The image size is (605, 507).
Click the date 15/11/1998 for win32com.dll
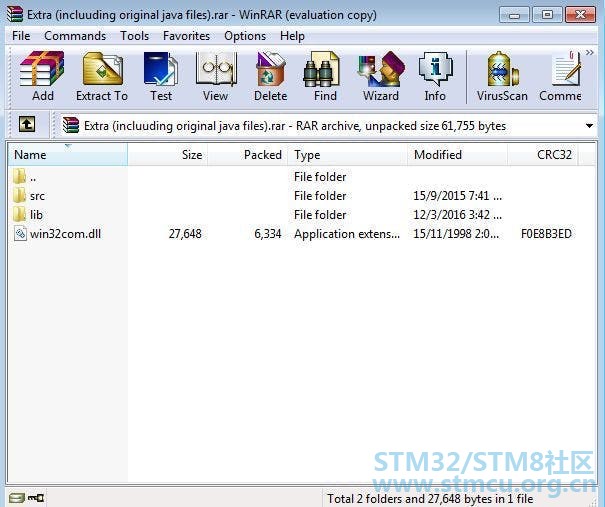[456, 234]
